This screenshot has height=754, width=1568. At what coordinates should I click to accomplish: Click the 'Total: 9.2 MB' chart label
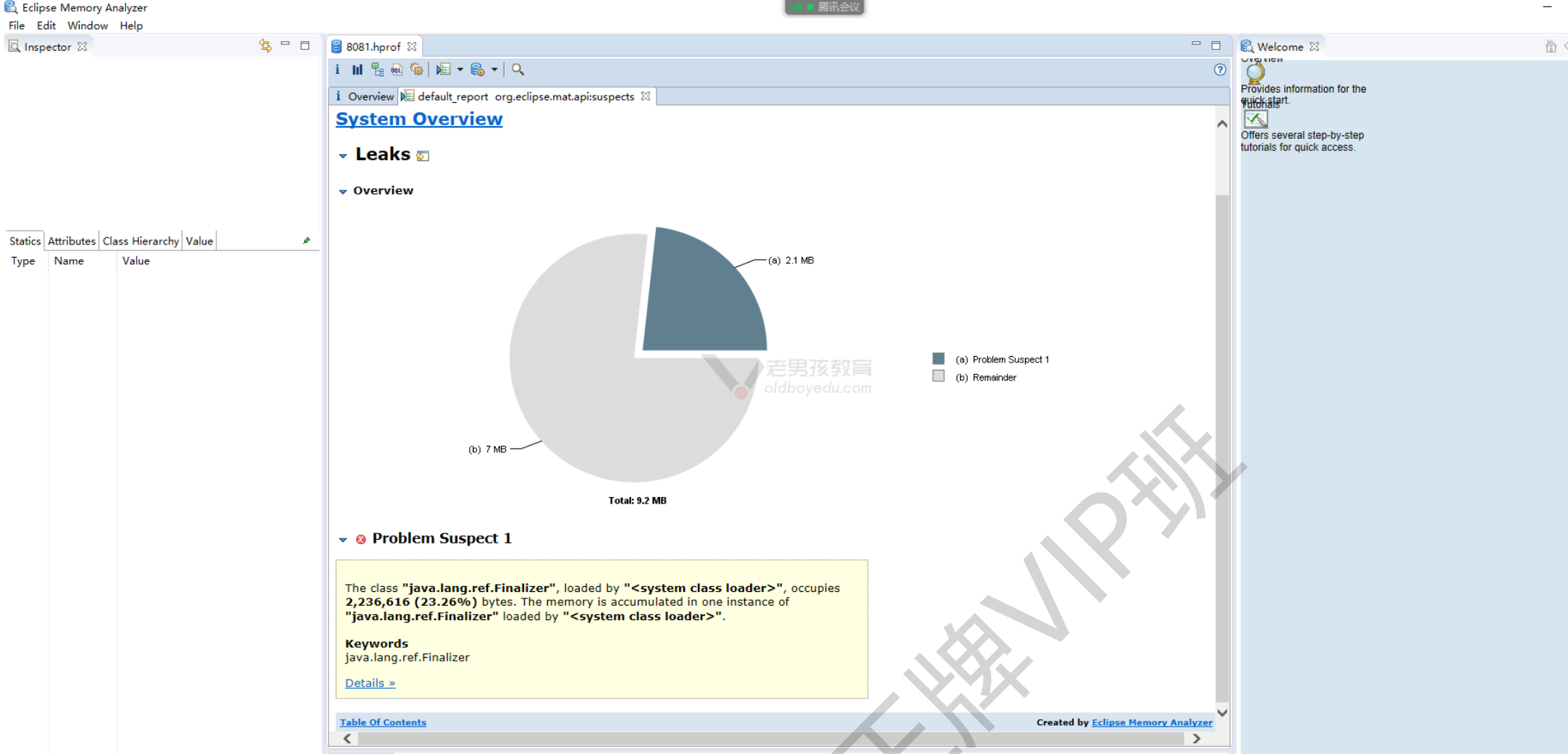(x=637, y=501)
